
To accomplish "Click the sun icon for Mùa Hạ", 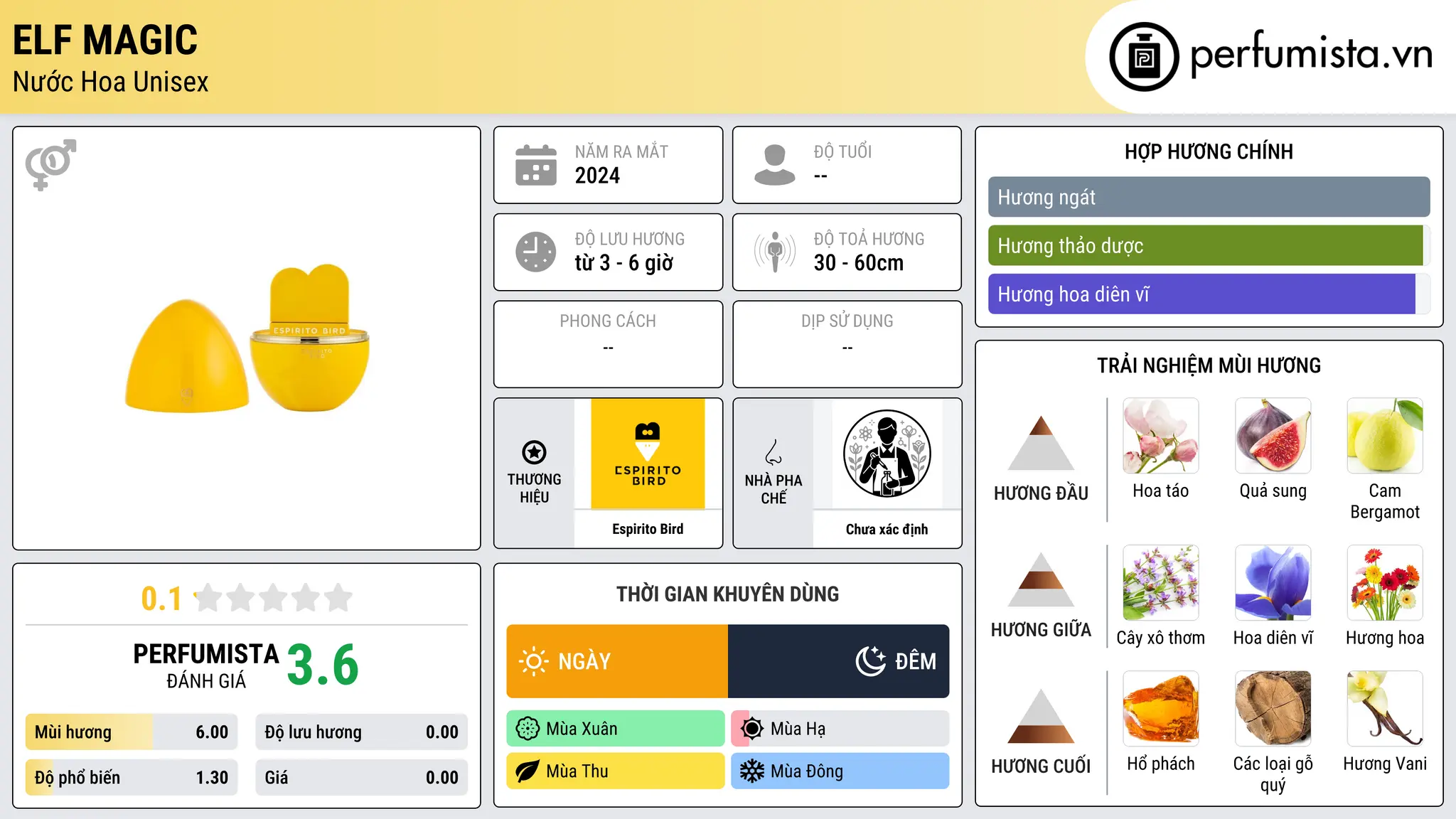I will coord(751,729).
